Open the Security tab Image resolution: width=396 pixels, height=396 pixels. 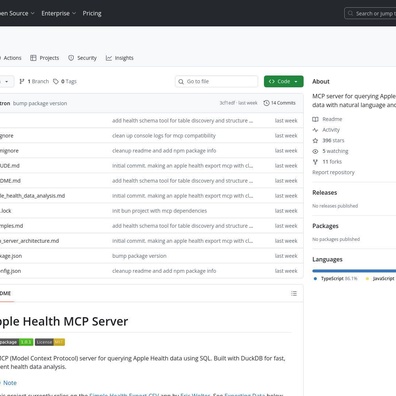coord(82,58)
